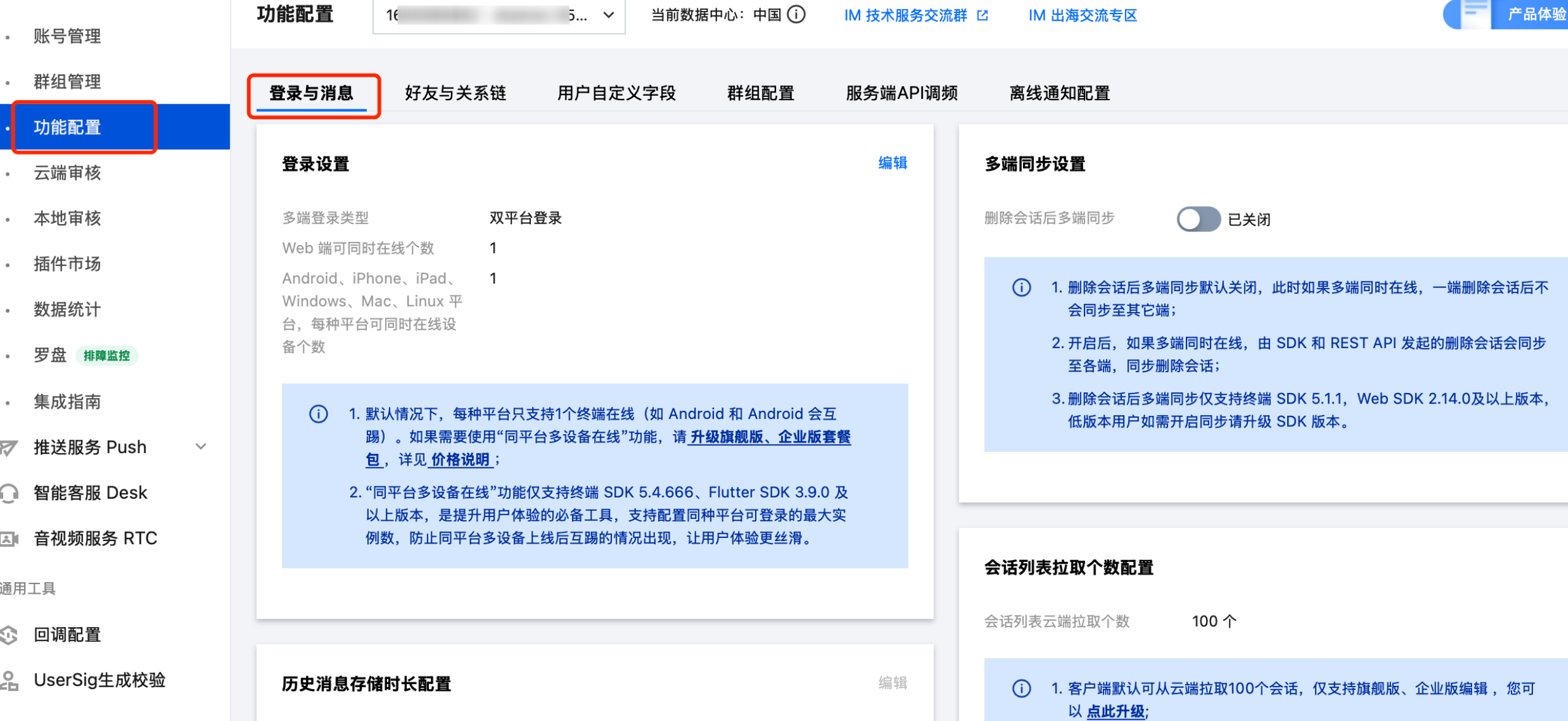Click the 智能客服 Desk headset icon
Screen dimensions: 1568x721
point(9,493)
